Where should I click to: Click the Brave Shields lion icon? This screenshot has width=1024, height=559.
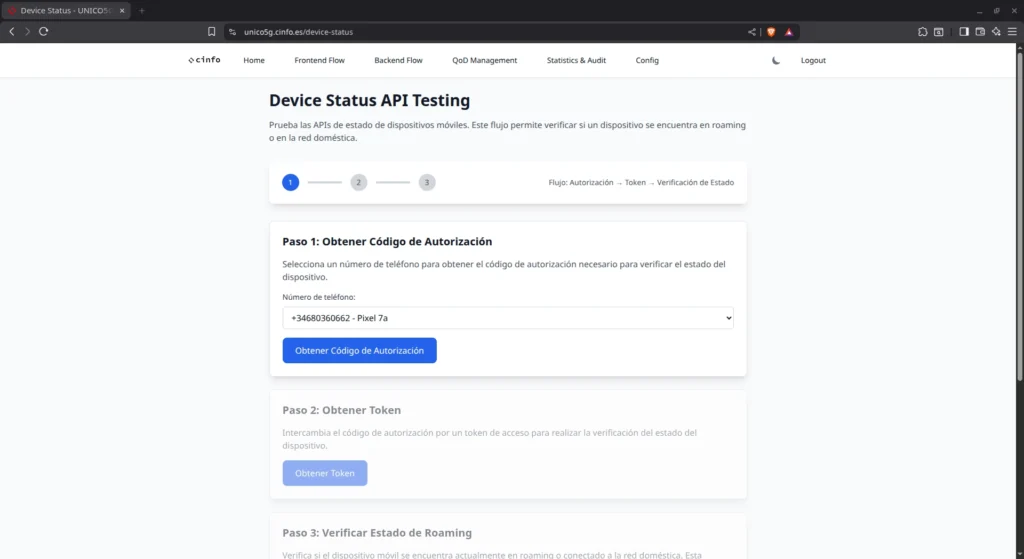coord(771,32)
